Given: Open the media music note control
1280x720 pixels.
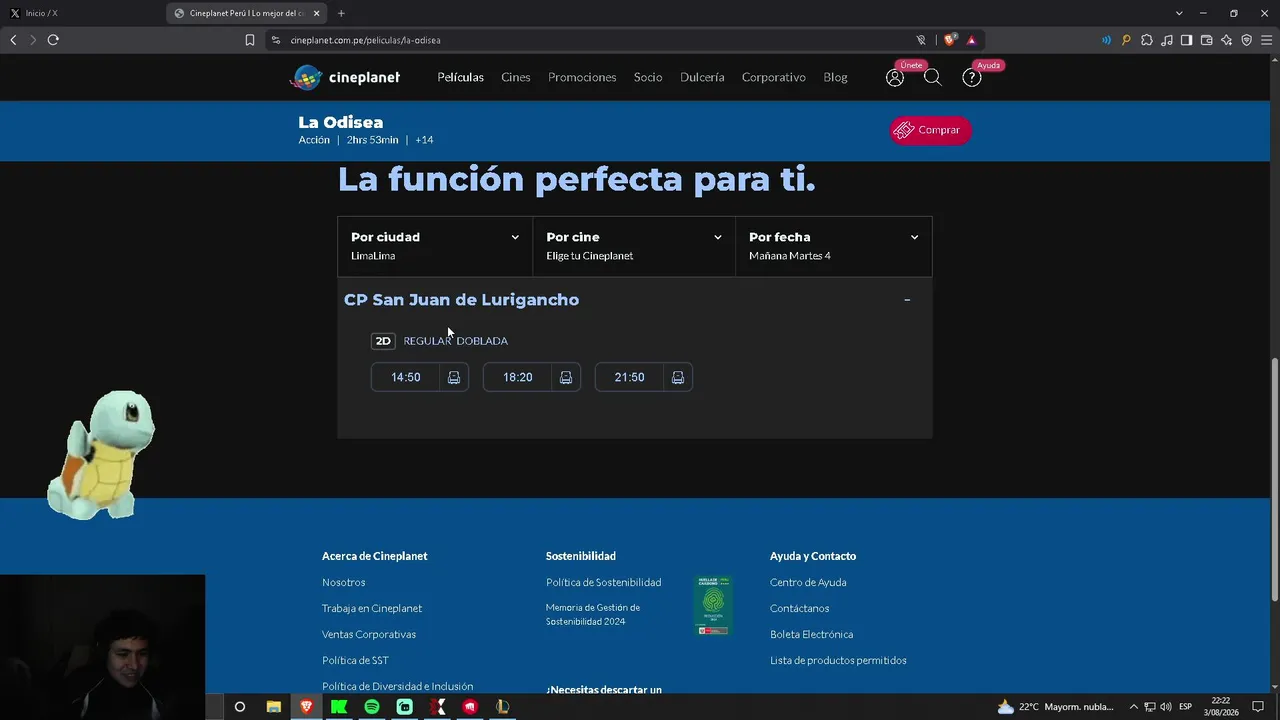Looking at the screenshot, I should 1166,40.
